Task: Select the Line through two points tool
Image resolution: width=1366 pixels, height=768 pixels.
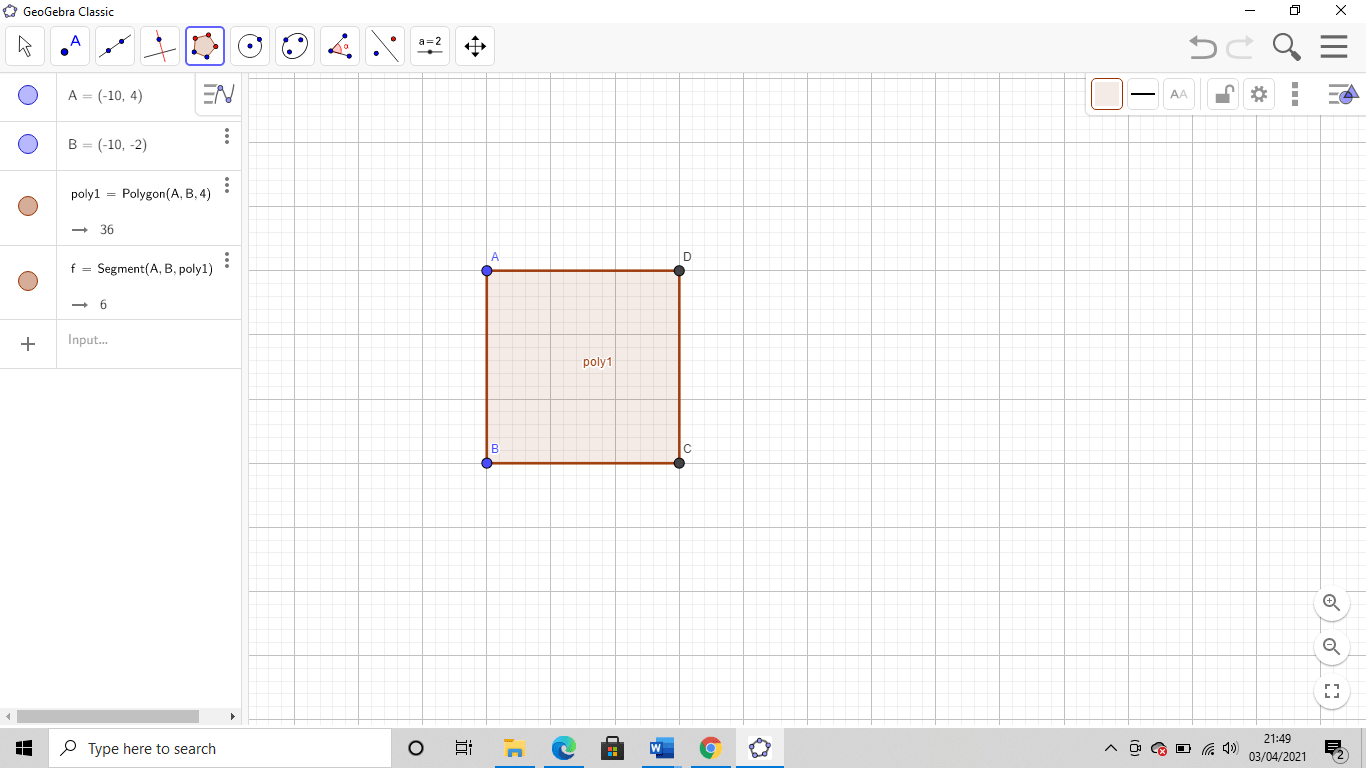Action: tap(114, 45)
